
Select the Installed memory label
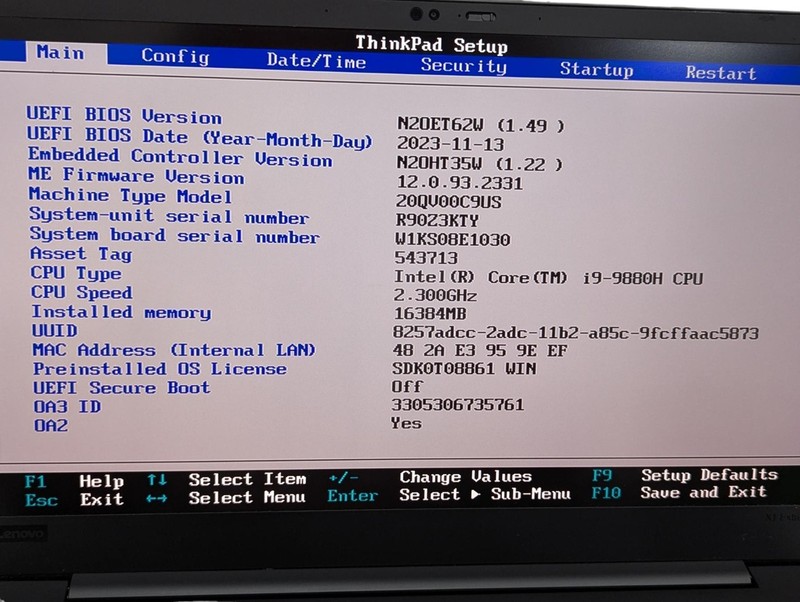(121, 312)
